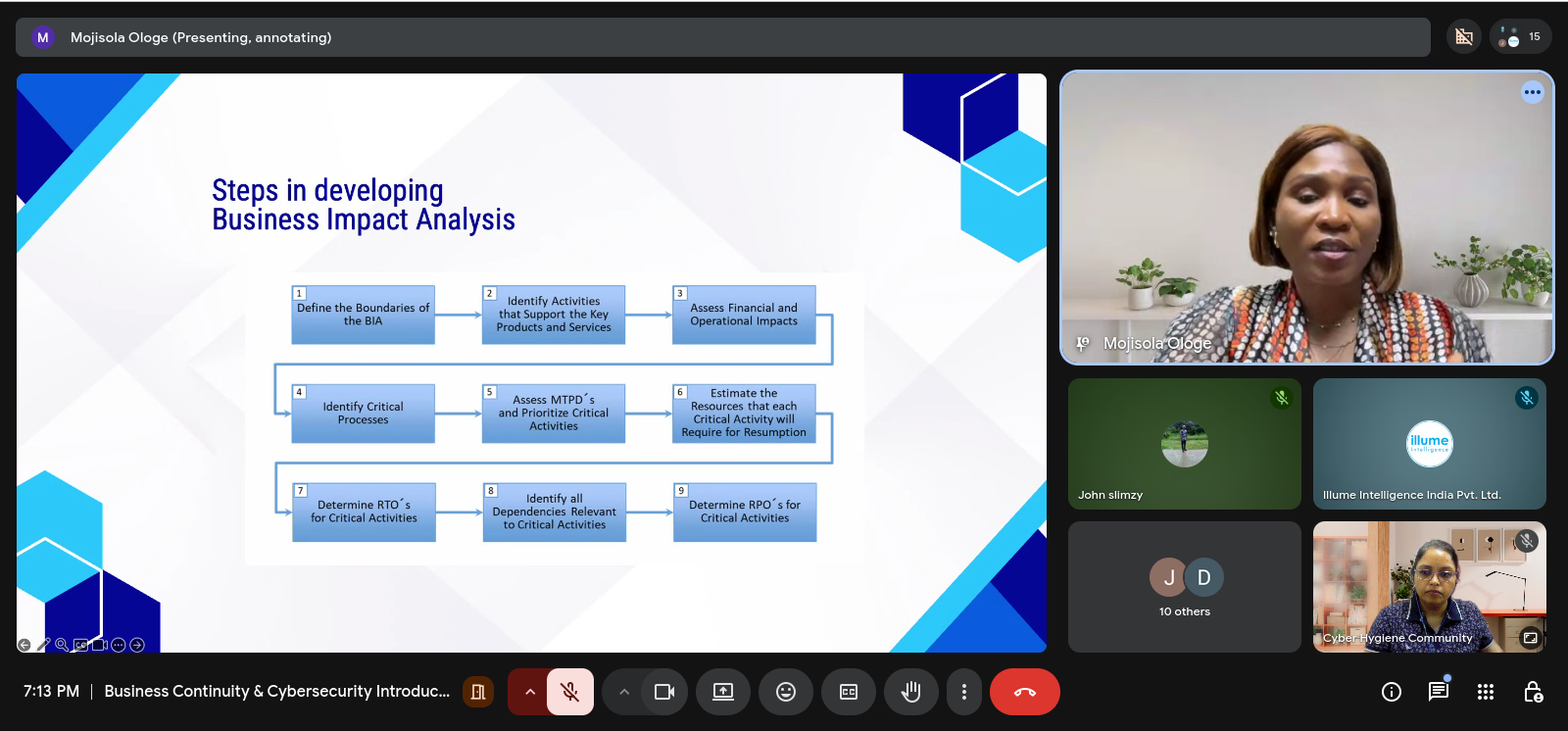Click the slide's next arrow control
Screen dimensions: 1568x731
point(137,645)
